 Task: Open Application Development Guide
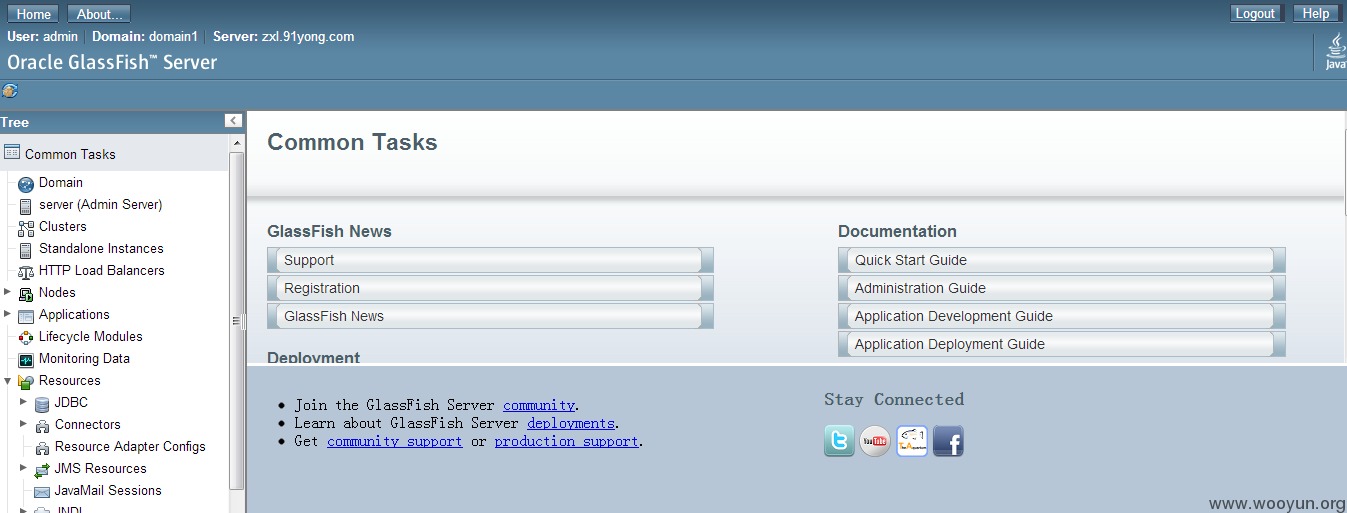[x=1061, y=316]
